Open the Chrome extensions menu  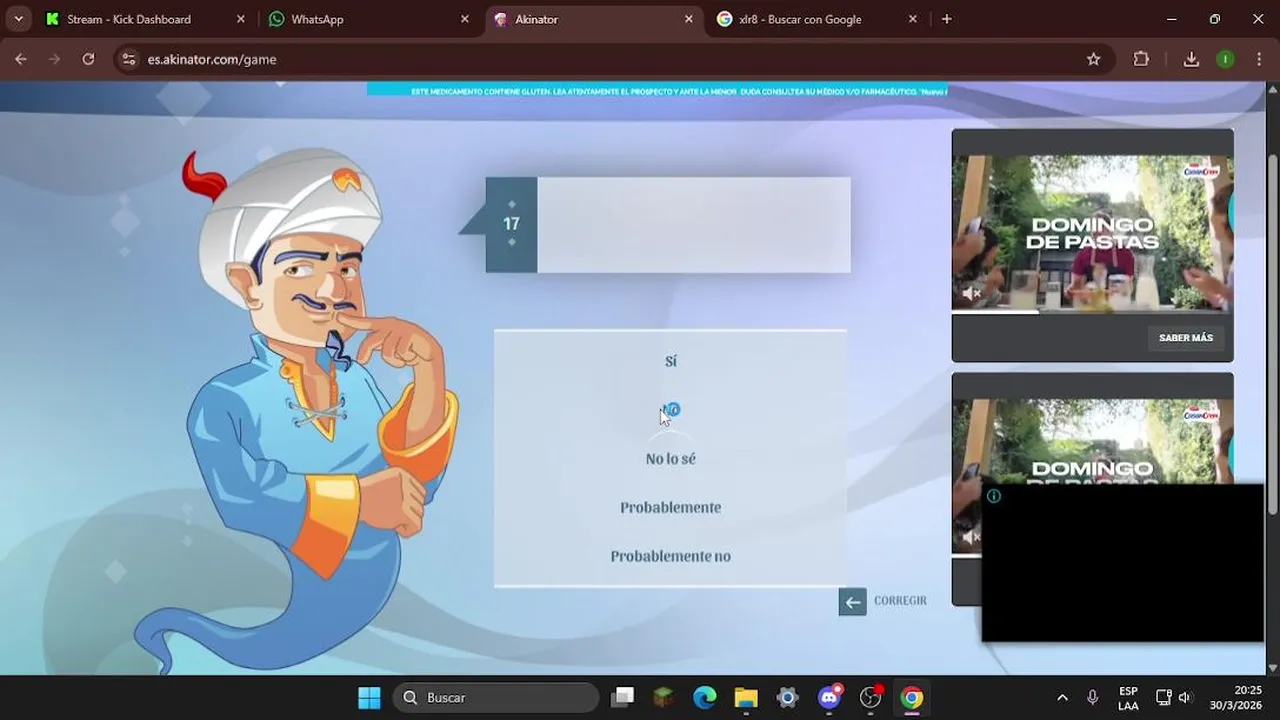1141,59
